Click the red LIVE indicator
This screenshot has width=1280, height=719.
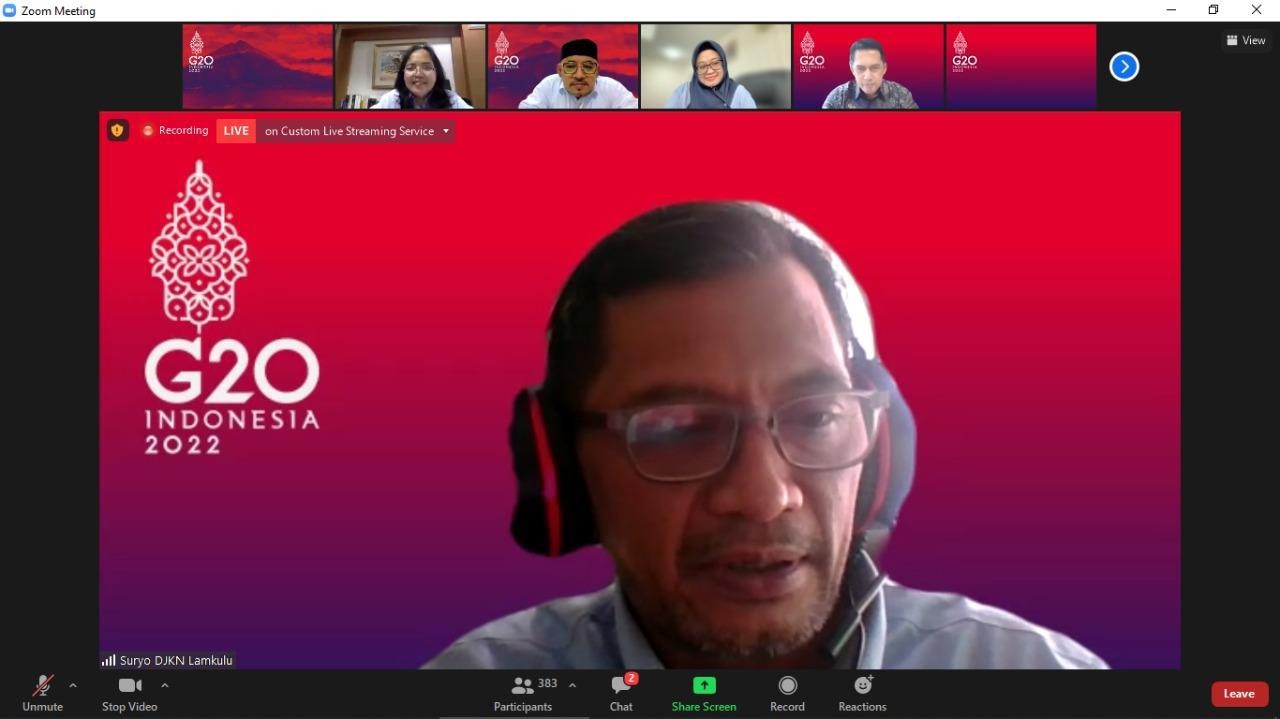(x=236, y=131)
